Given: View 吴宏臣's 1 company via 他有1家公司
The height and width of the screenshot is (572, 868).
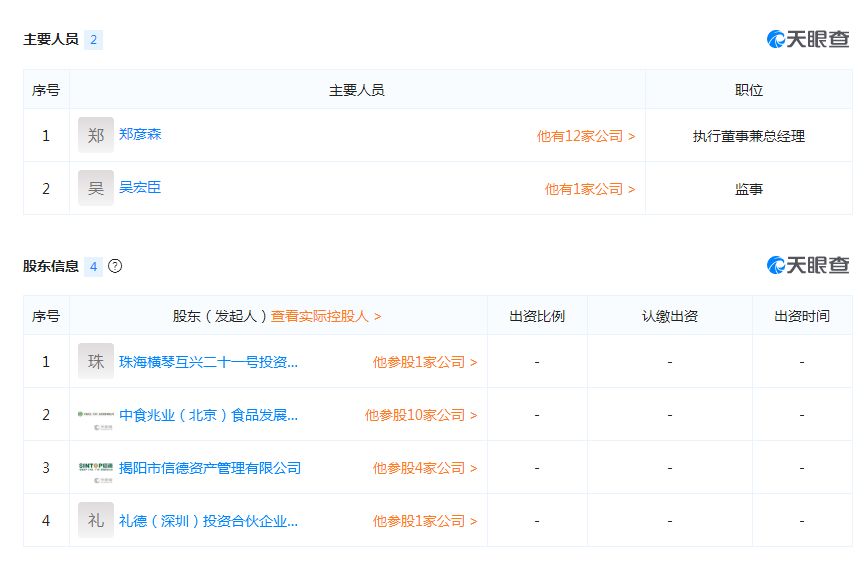Looking at the screenshot, I should point(590,189).
